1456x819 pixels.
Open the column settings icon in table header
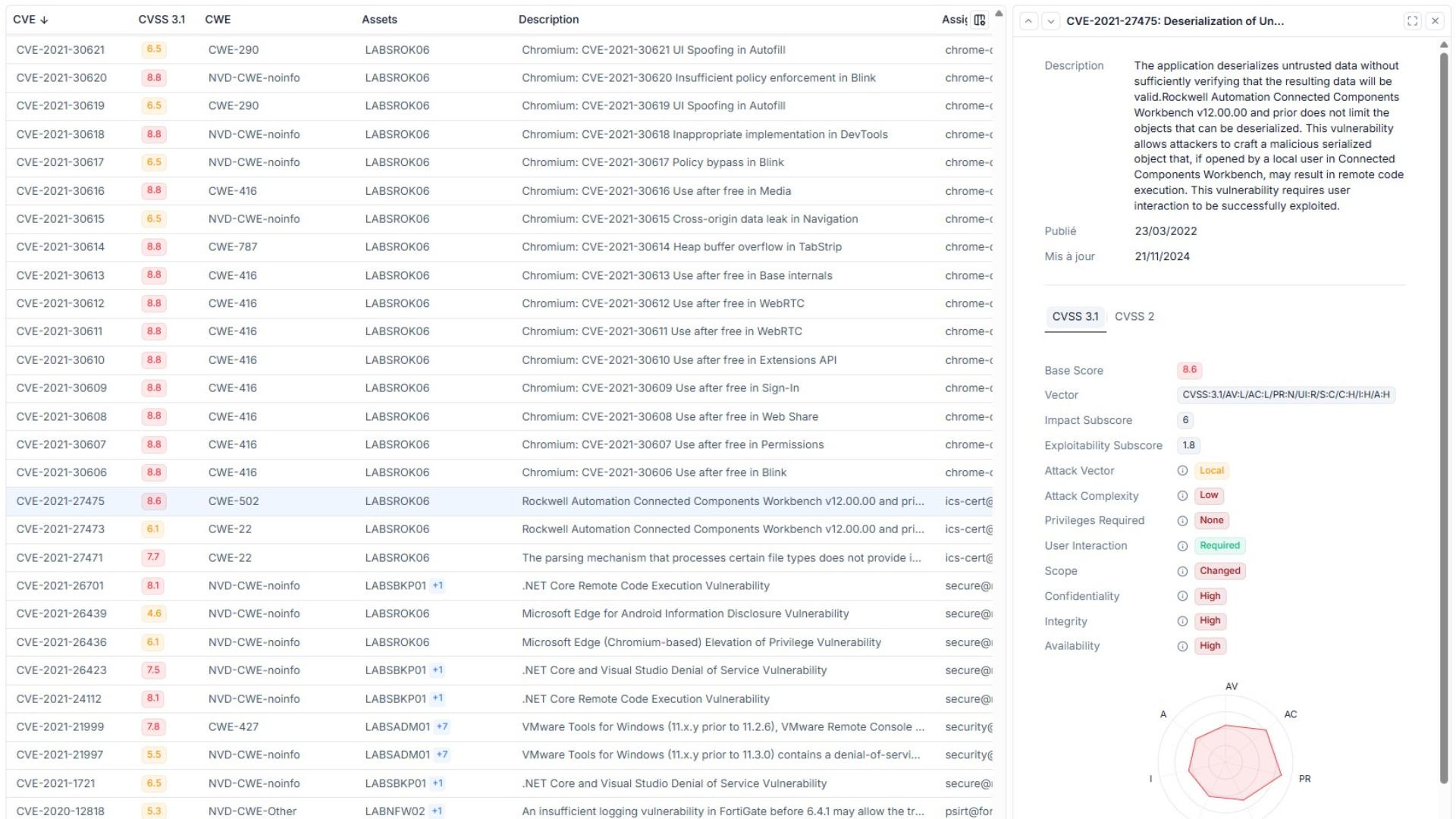click(x=980, y=20)
